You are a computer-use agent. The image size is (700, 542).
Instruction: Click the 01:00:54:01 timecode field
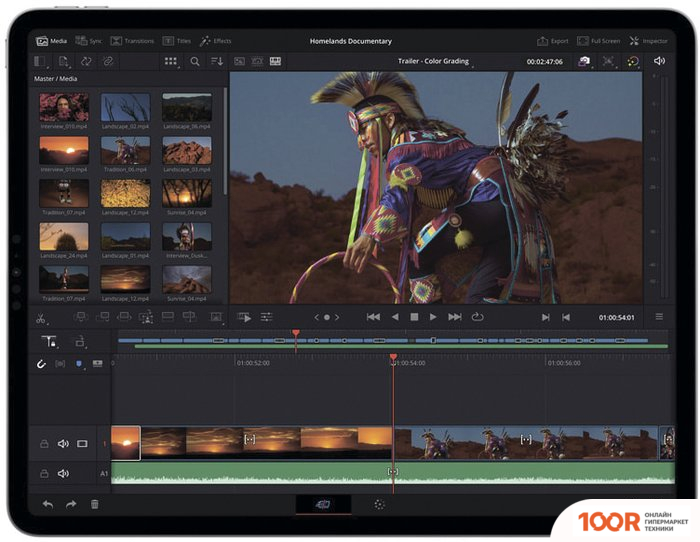click(x=617, y=317)
